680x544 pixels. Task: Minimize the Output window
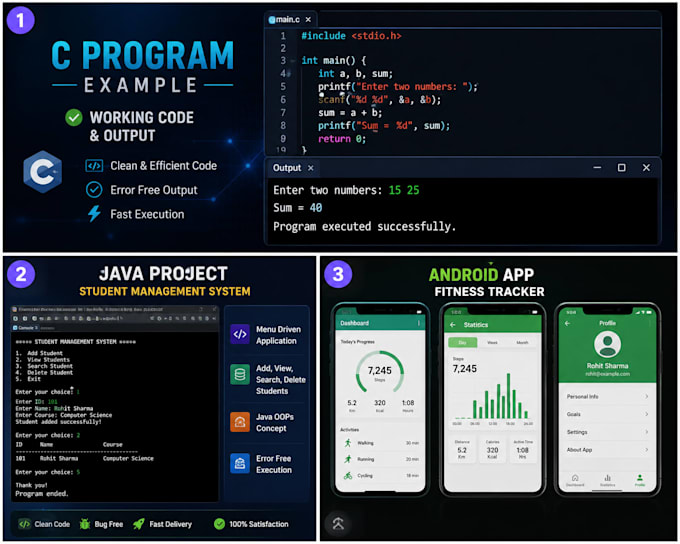click(x=597, y=167)
